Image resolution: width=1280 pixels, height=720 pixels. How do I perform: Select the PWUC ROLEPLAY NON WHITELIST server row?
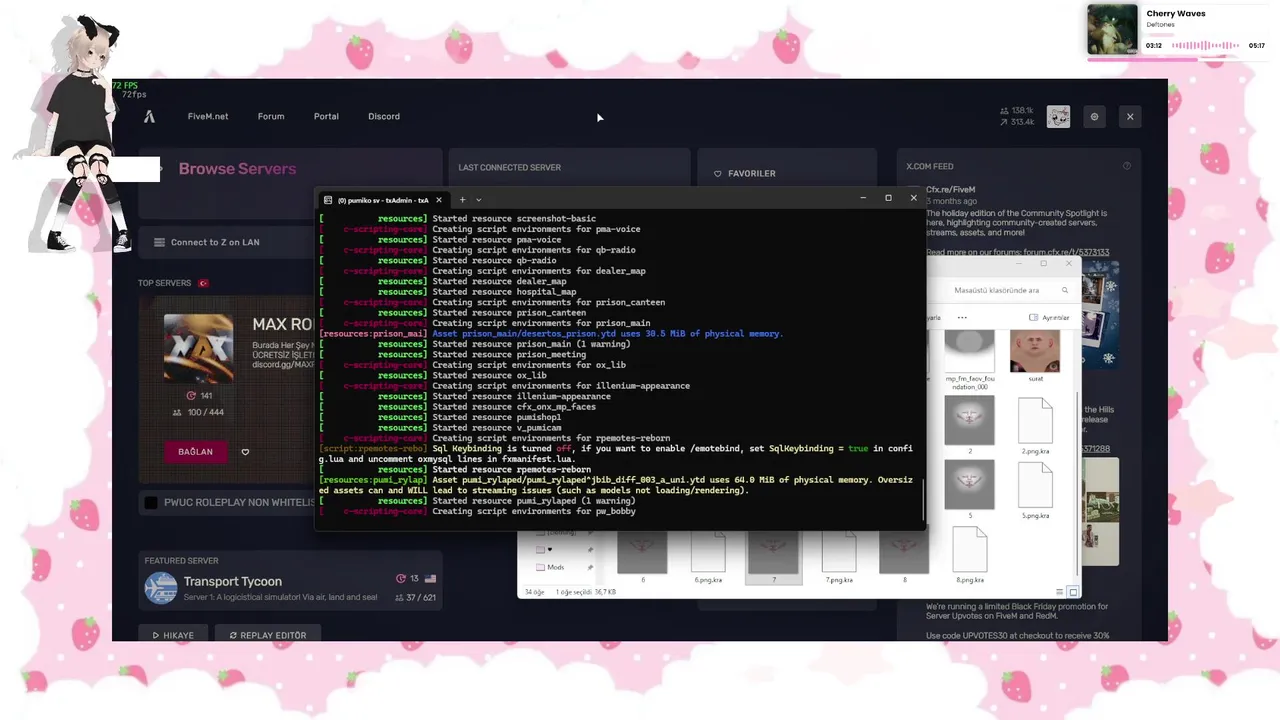click(228, 502)
